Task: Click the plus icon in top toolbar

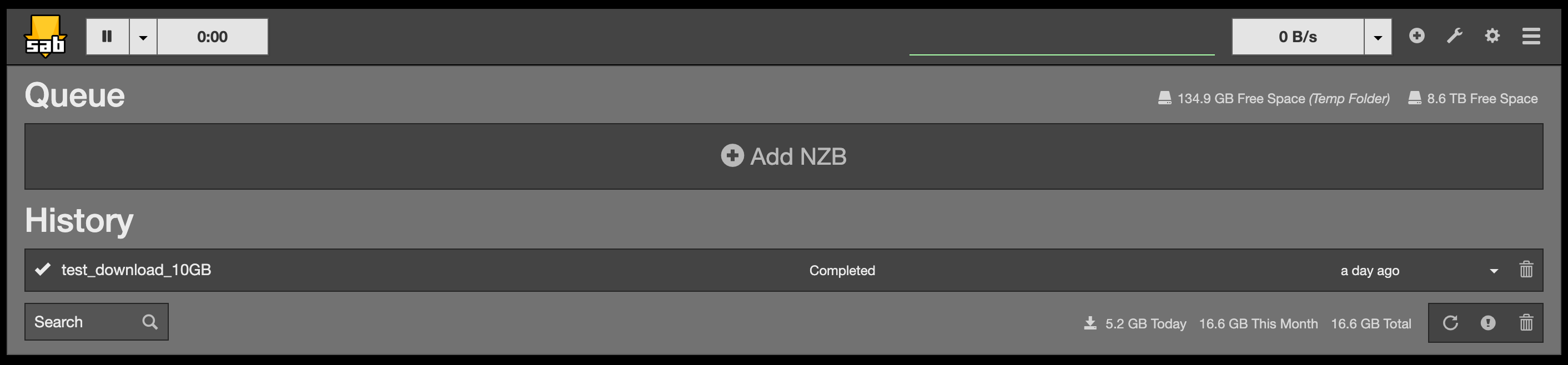Action: click(1416, 36)
